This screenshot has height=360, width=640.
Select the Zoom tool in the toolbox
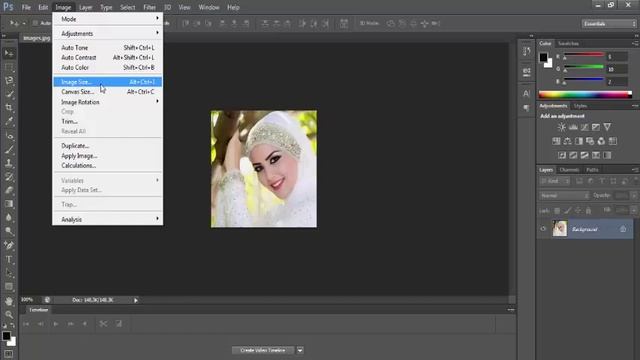pos(9,314)
